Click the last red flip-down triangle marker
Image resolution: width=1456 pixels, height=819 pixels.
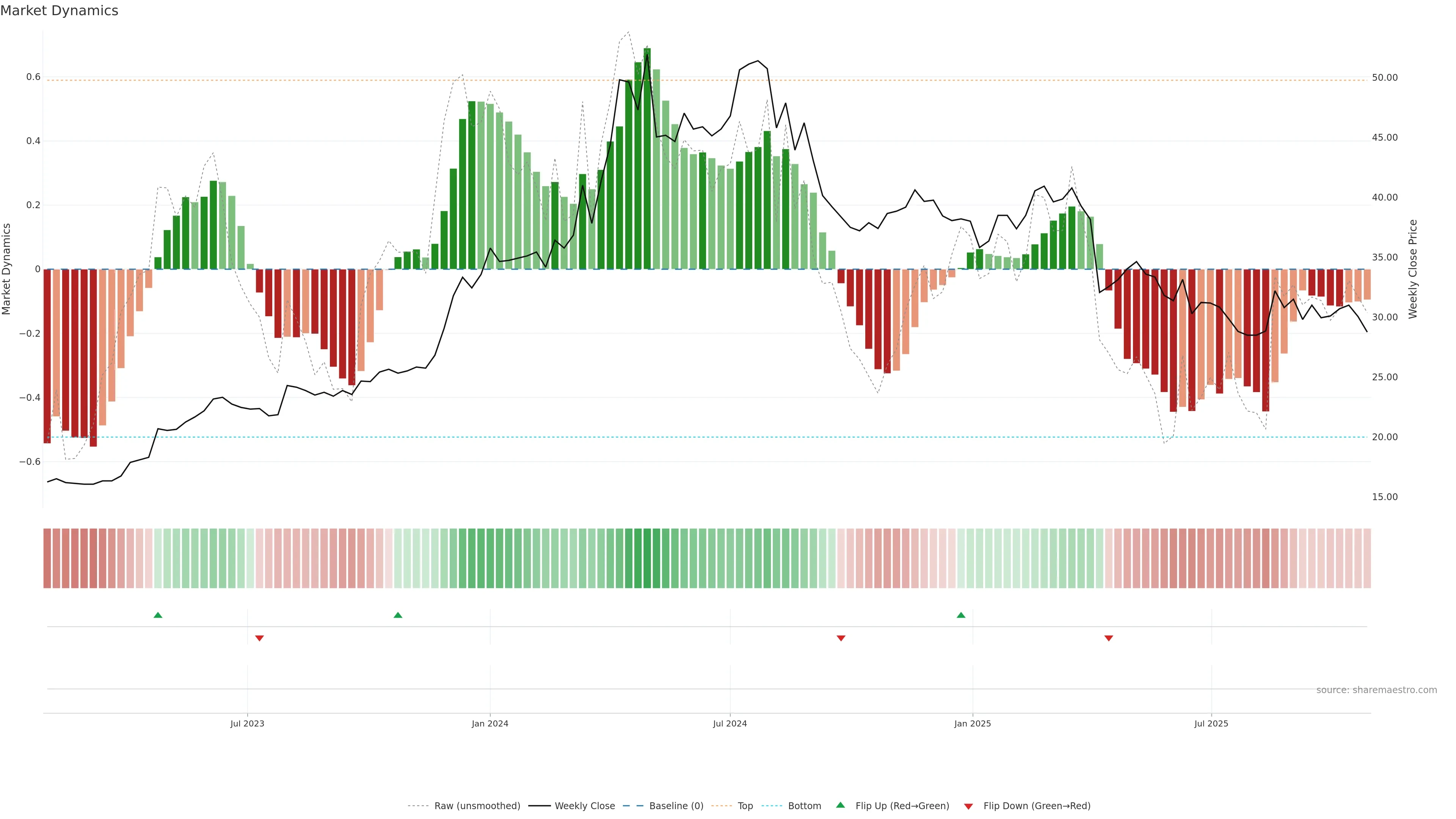[x=1108, y=638]
